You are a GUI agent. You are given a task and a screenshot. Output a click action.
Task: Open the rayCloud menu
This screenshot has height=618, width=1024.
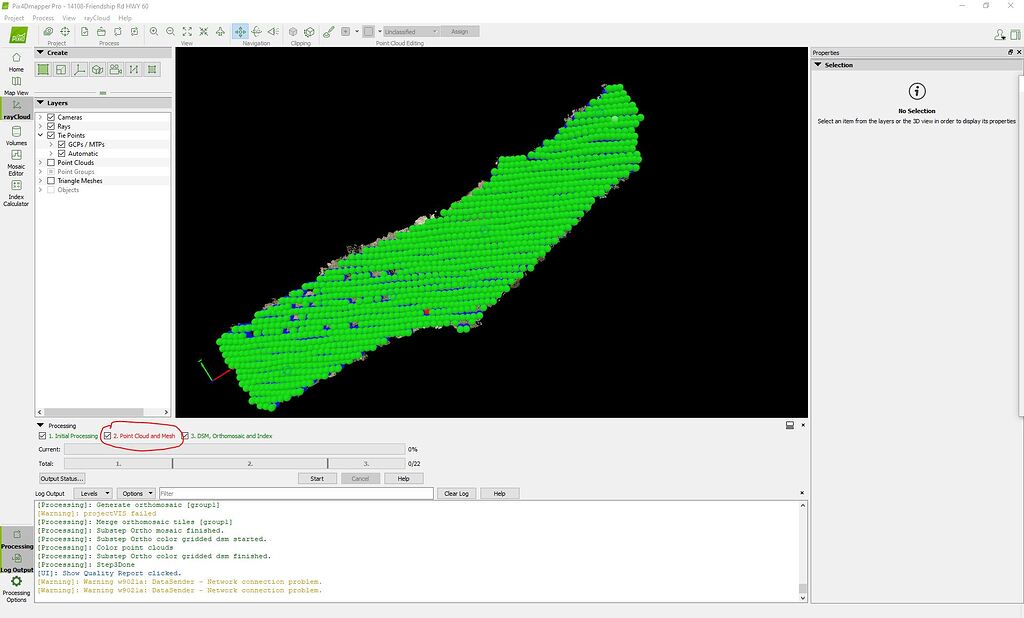tap(98, 17)
